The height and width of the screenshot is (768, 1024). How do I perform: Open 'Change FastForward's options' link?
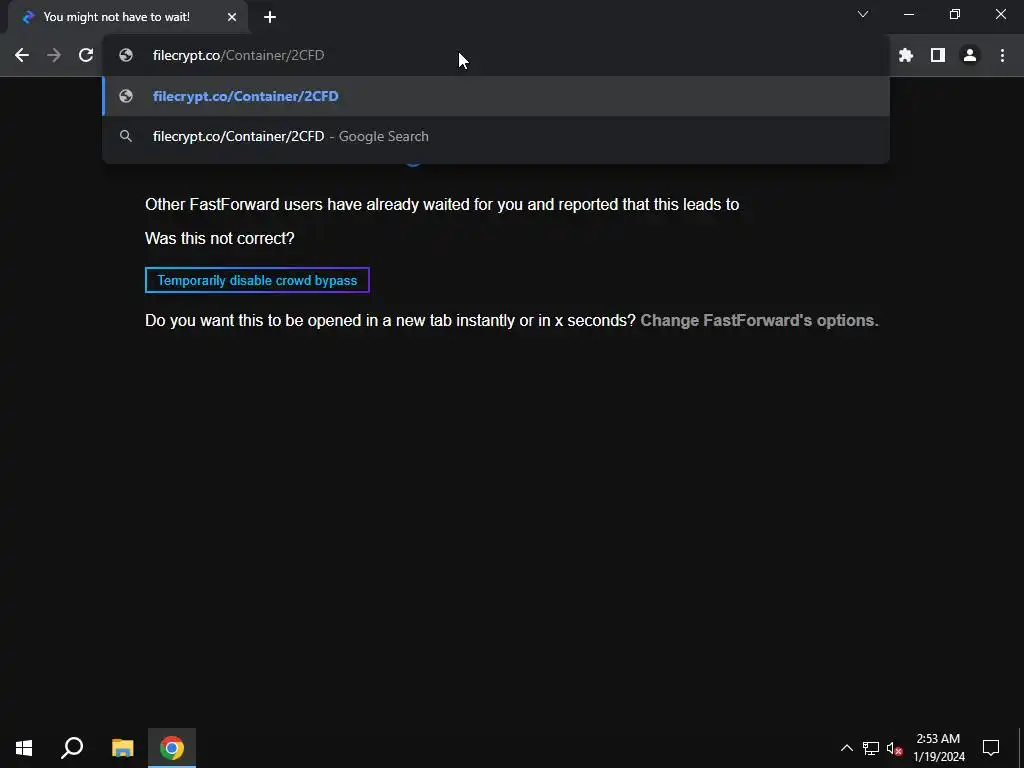pyautogui.click(x=759, y=321)
